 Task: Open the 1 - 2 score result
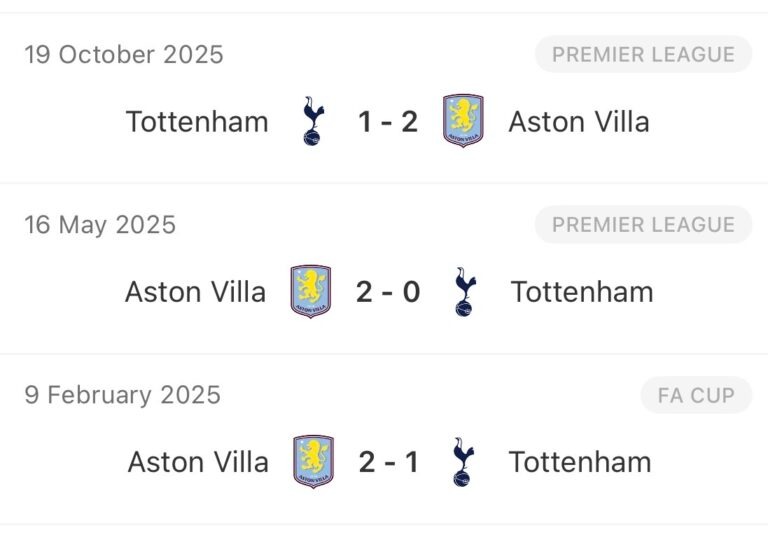click(388, 122)
